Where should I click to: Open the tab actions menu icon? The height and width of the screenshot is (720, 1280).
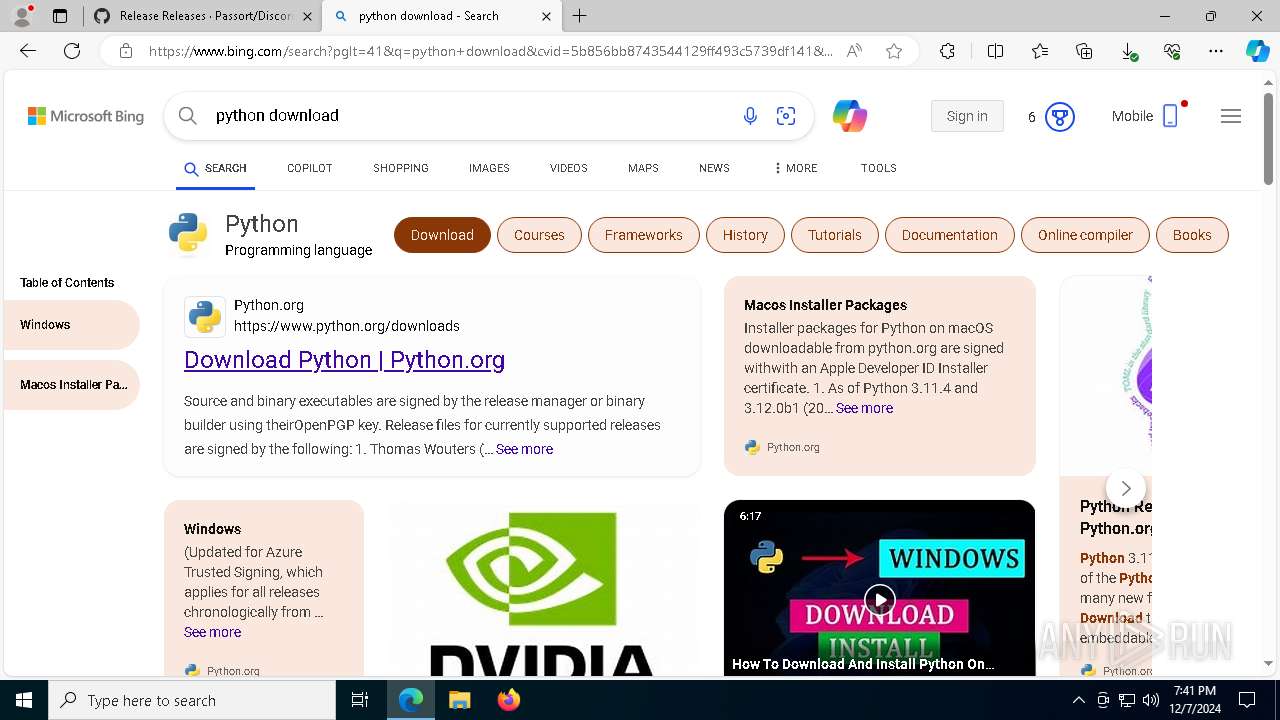point(60,16)
